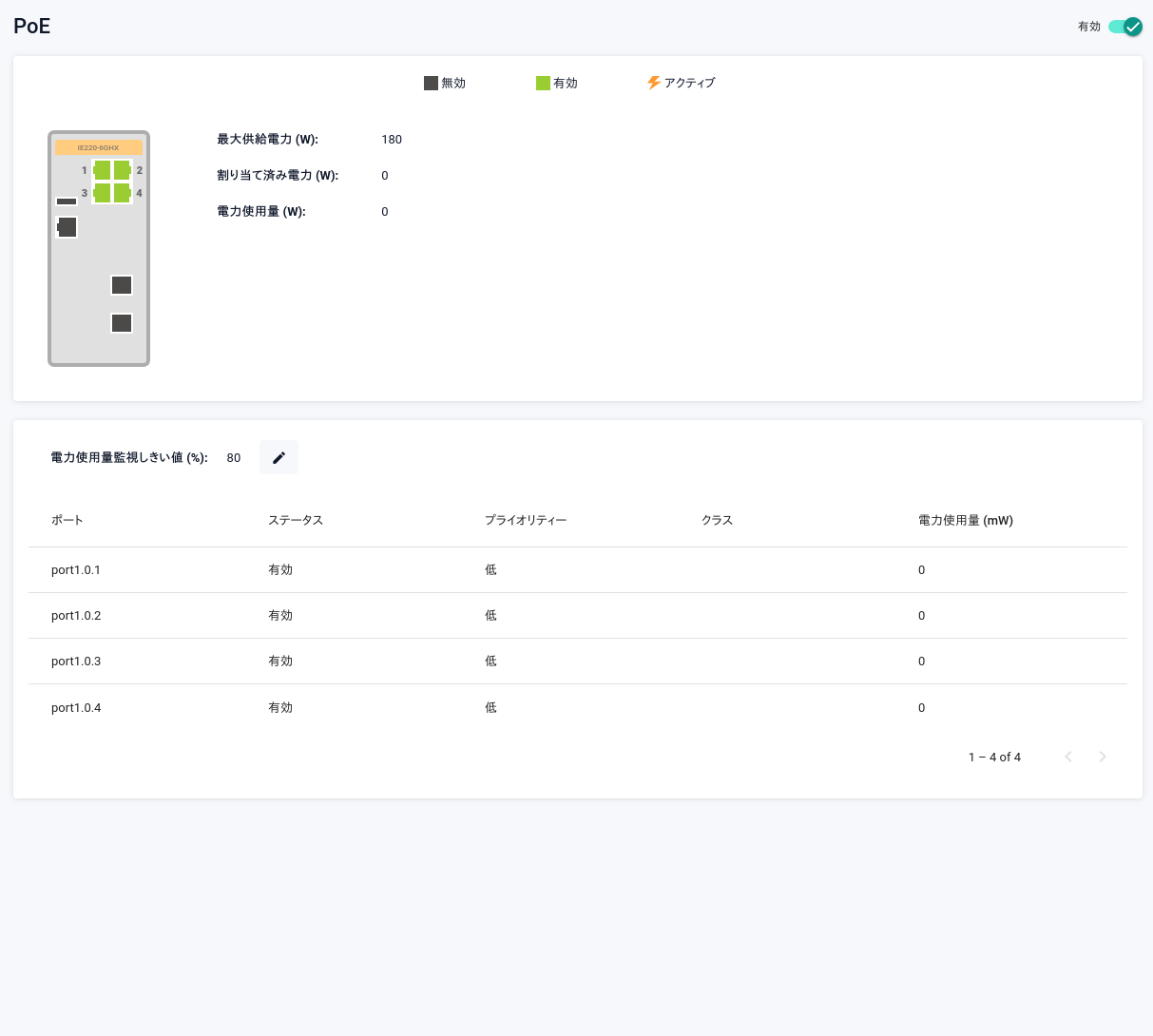1153x1036 pixels.
Task: Select green port 1 on device diagram
Action: [x=102, y=170]
